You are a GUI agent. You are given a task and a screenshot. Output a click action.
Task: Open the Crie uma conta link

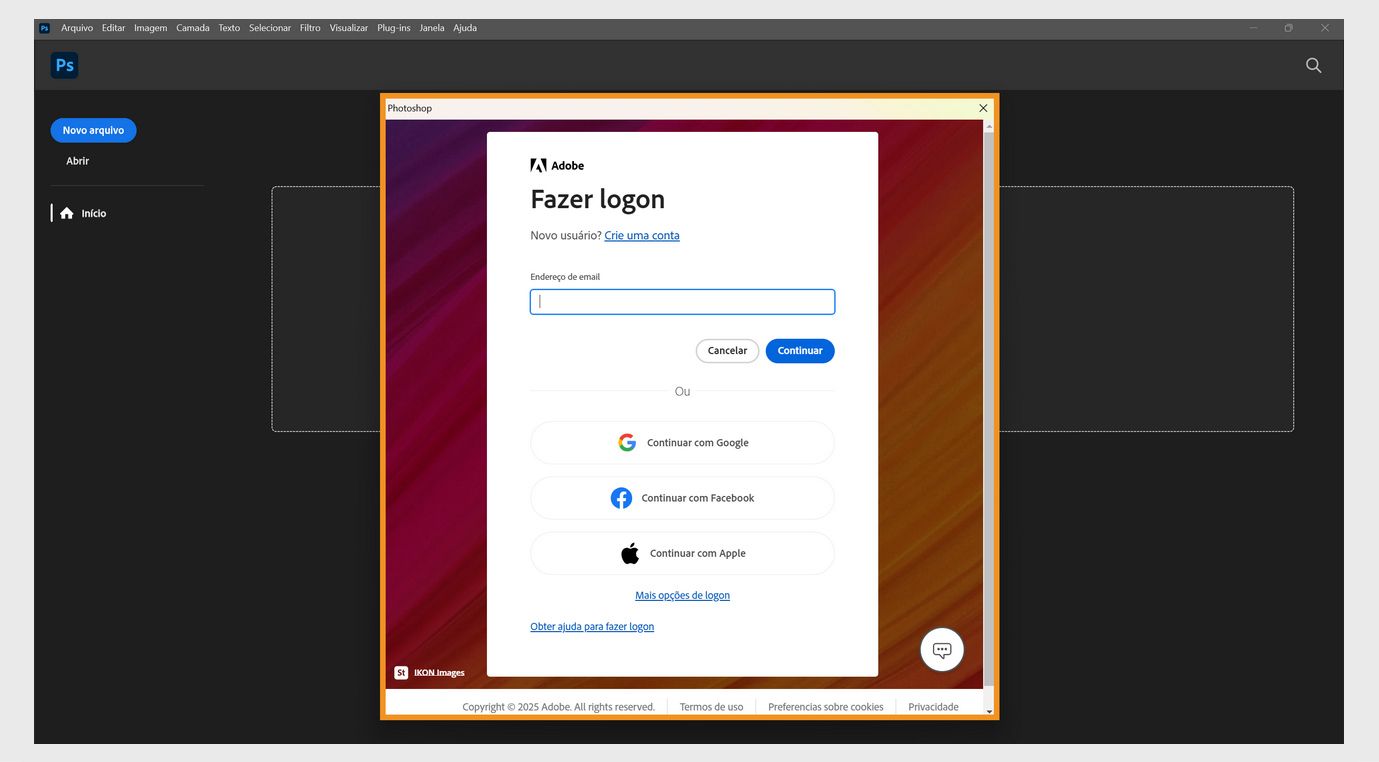(x=641, y=235)
